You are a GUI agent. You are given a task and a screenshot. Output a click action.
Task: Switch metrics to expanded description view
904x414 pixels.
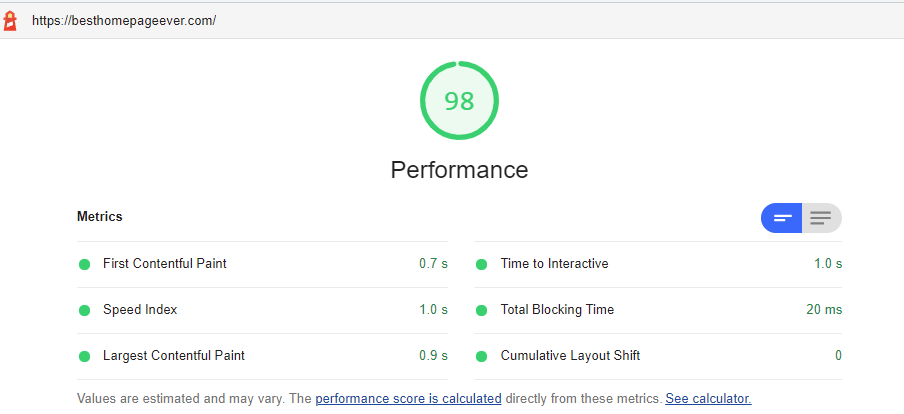[x=821, y=217]
